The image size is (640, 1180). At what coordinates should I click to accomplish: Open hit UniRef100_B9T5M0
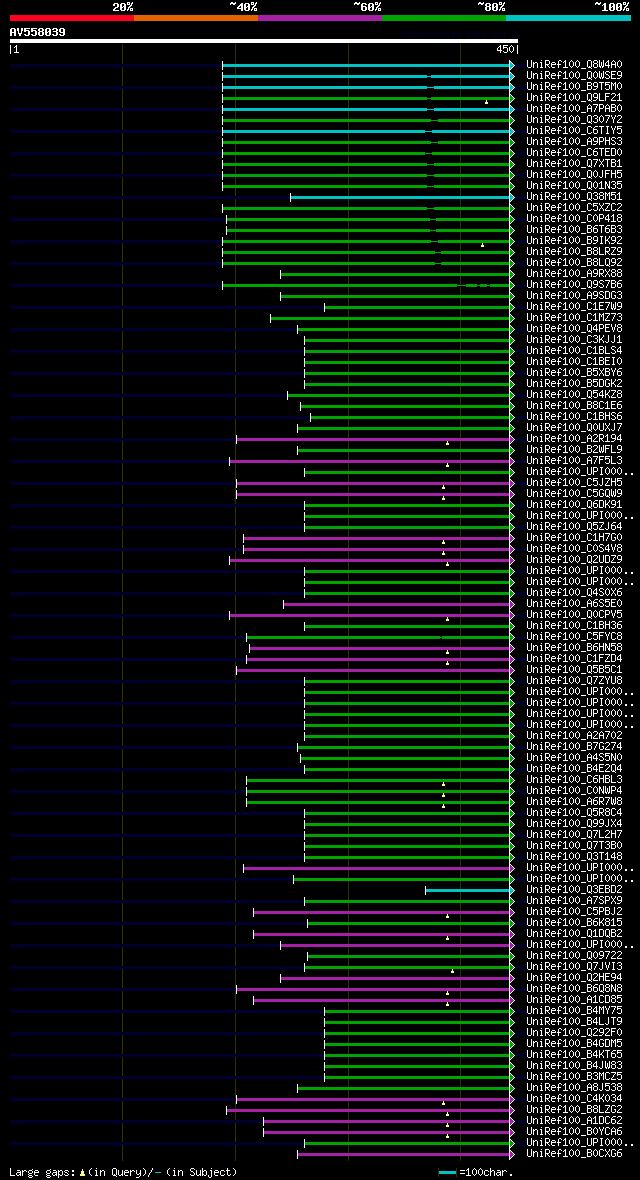click(574, 87)
